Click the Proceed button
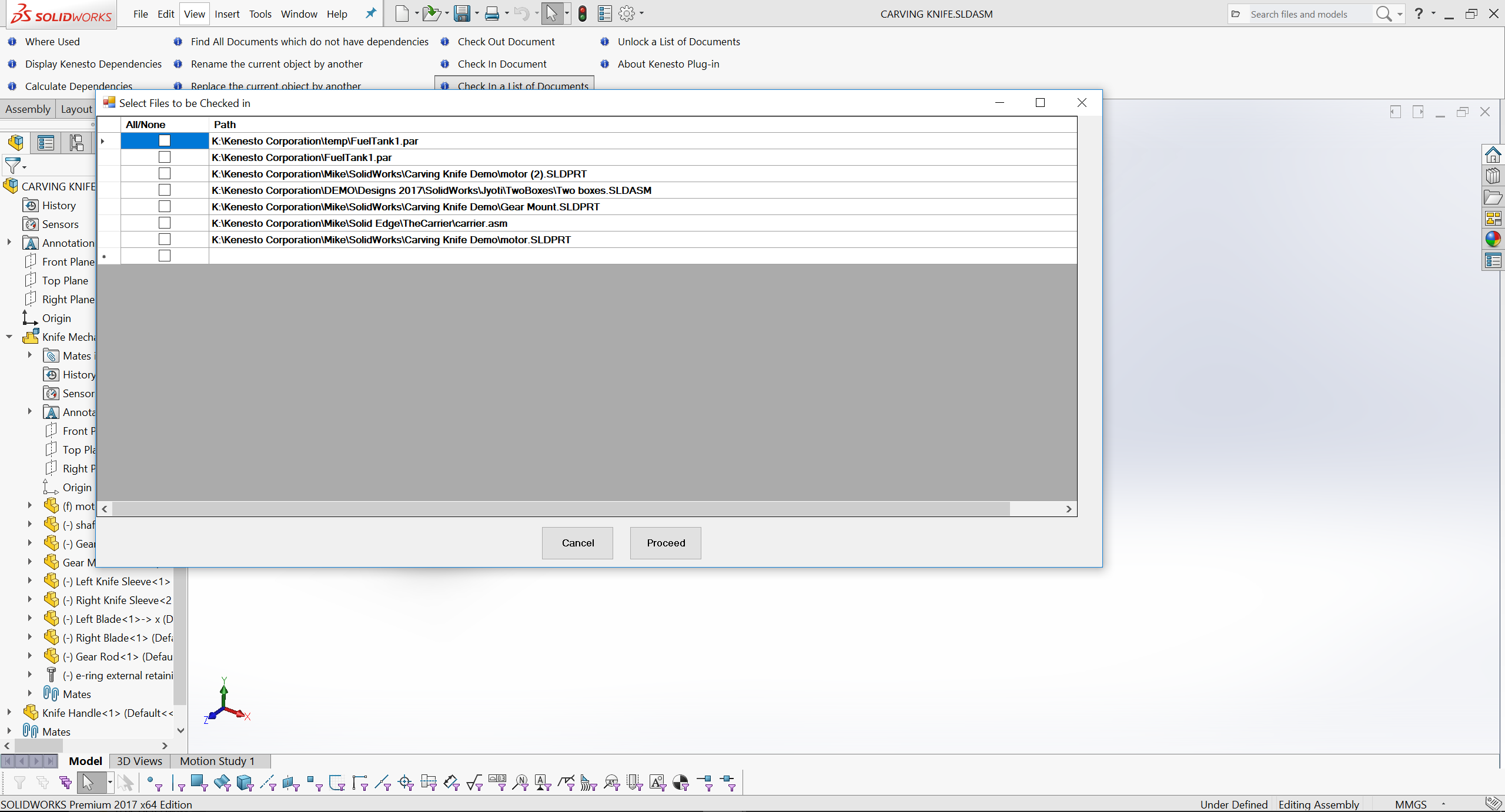1505x812 pixels. [x=665, y=543]
